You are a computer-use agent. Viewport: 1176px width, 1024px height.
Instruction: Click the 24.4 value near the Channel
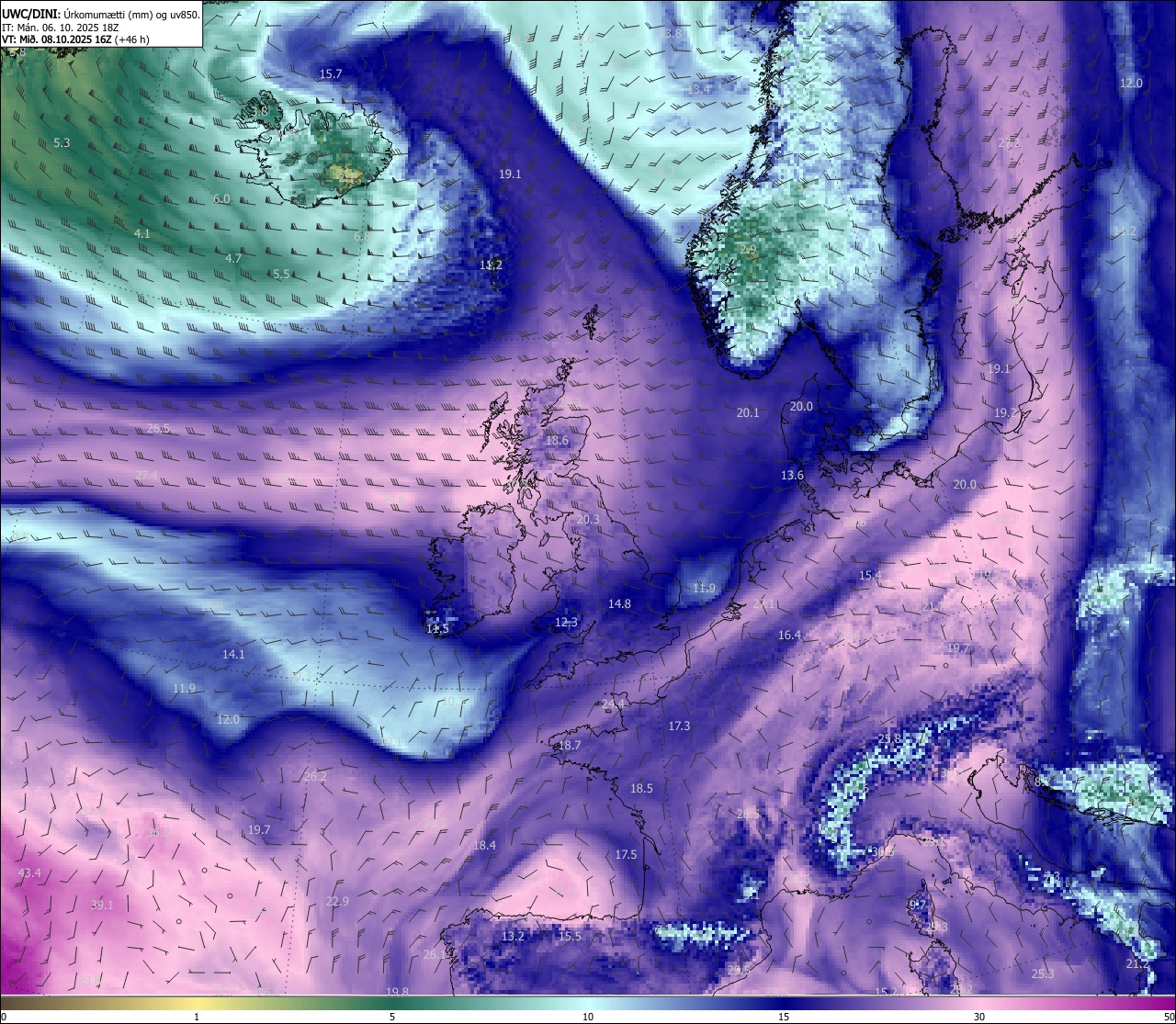613,704
